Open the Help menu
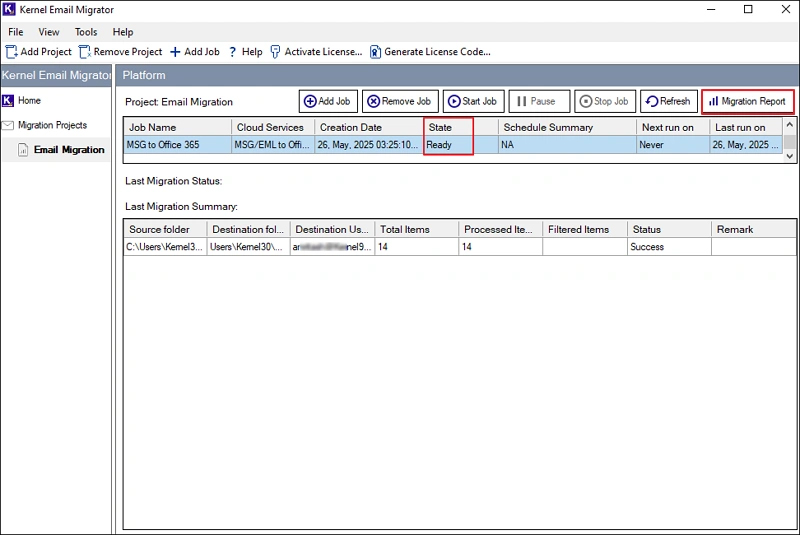This screenshot has height=535, width=800. (x=123, y=32)
